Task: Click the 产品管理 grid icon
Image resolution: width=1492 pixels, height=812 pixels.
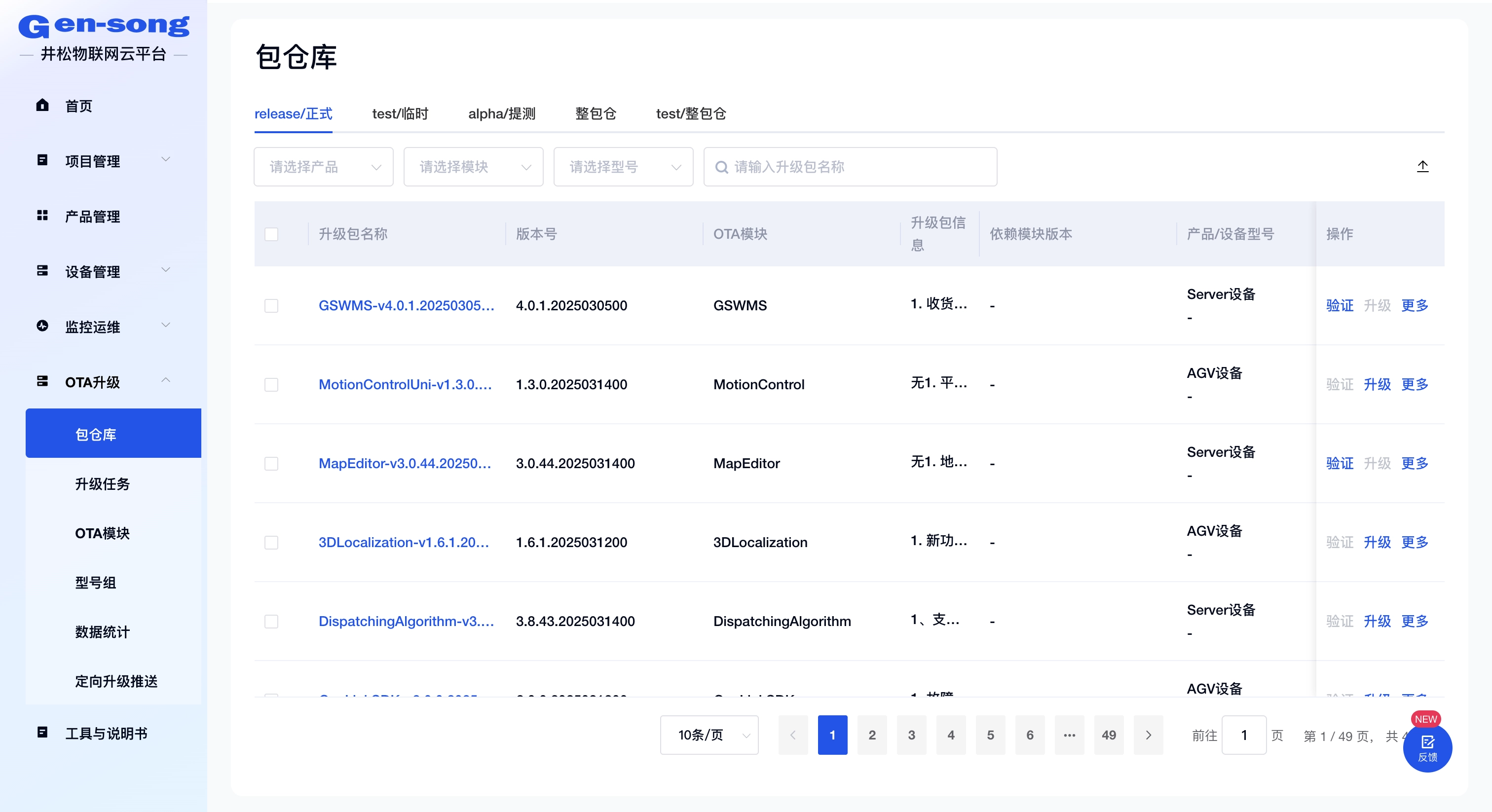Action: (42, 216)
